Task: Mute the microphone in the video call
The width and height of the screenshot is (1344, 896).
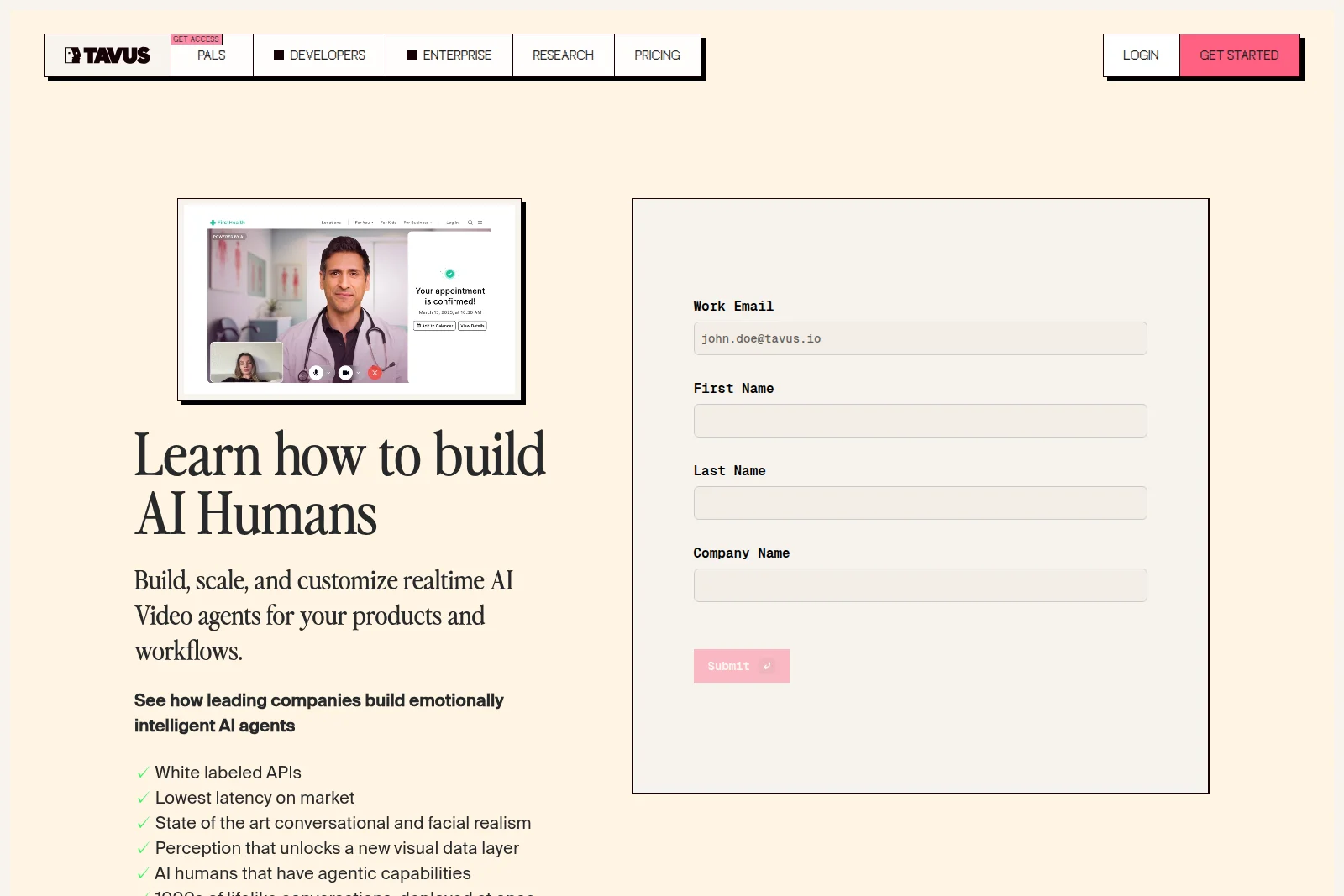Action: click(316, 373)
